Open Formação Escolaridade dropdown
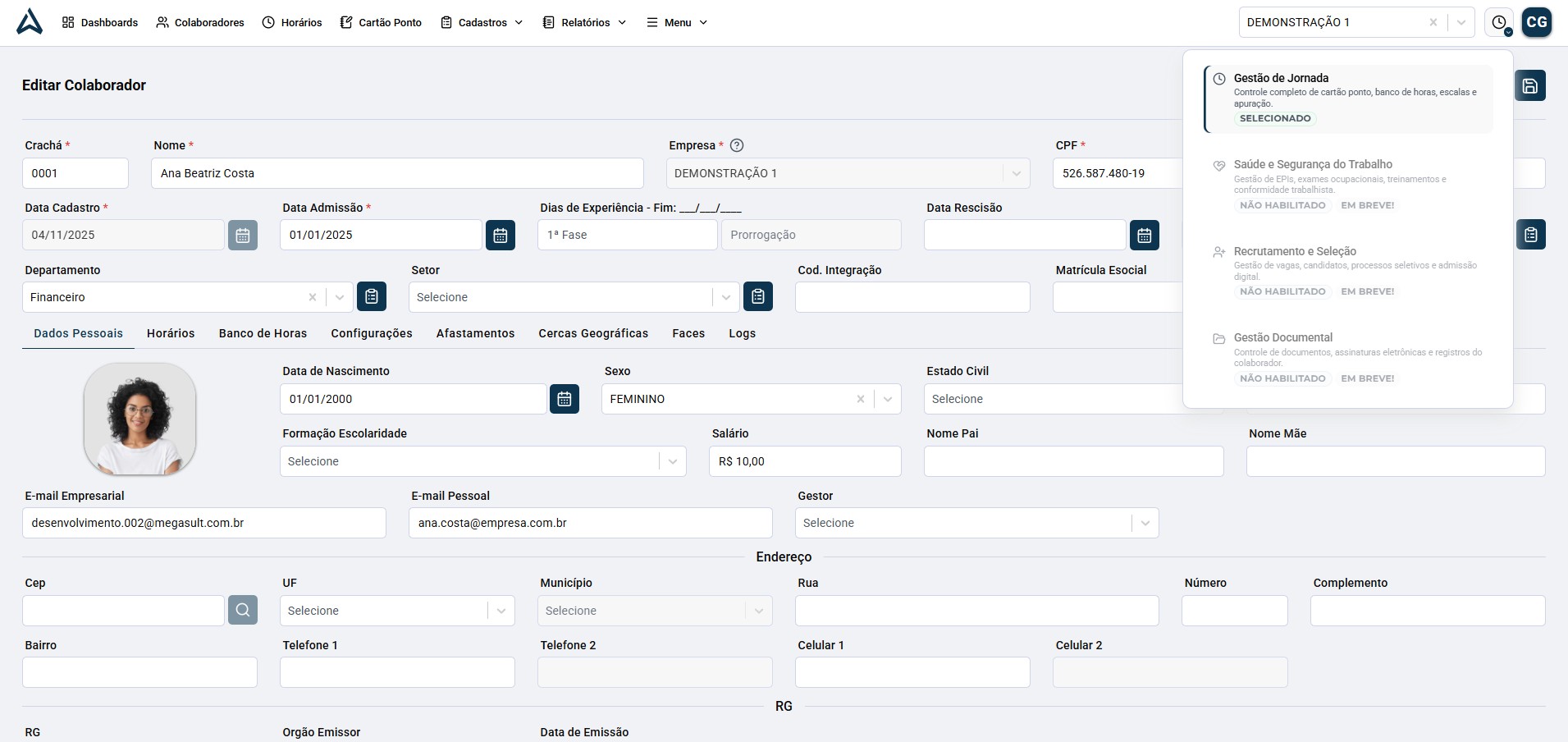This screenshot has height=742, width=1568. pos(482,461)
